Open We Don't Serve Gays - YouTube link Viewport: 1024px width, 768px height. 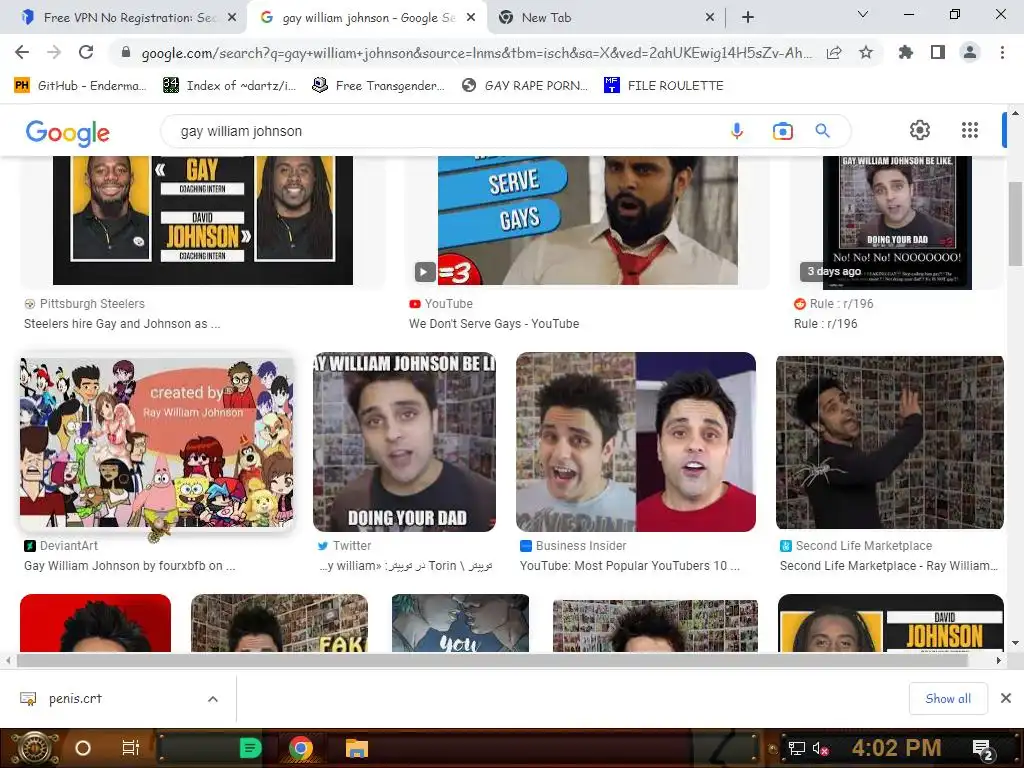pyautogui.click(x=494, y=324)
